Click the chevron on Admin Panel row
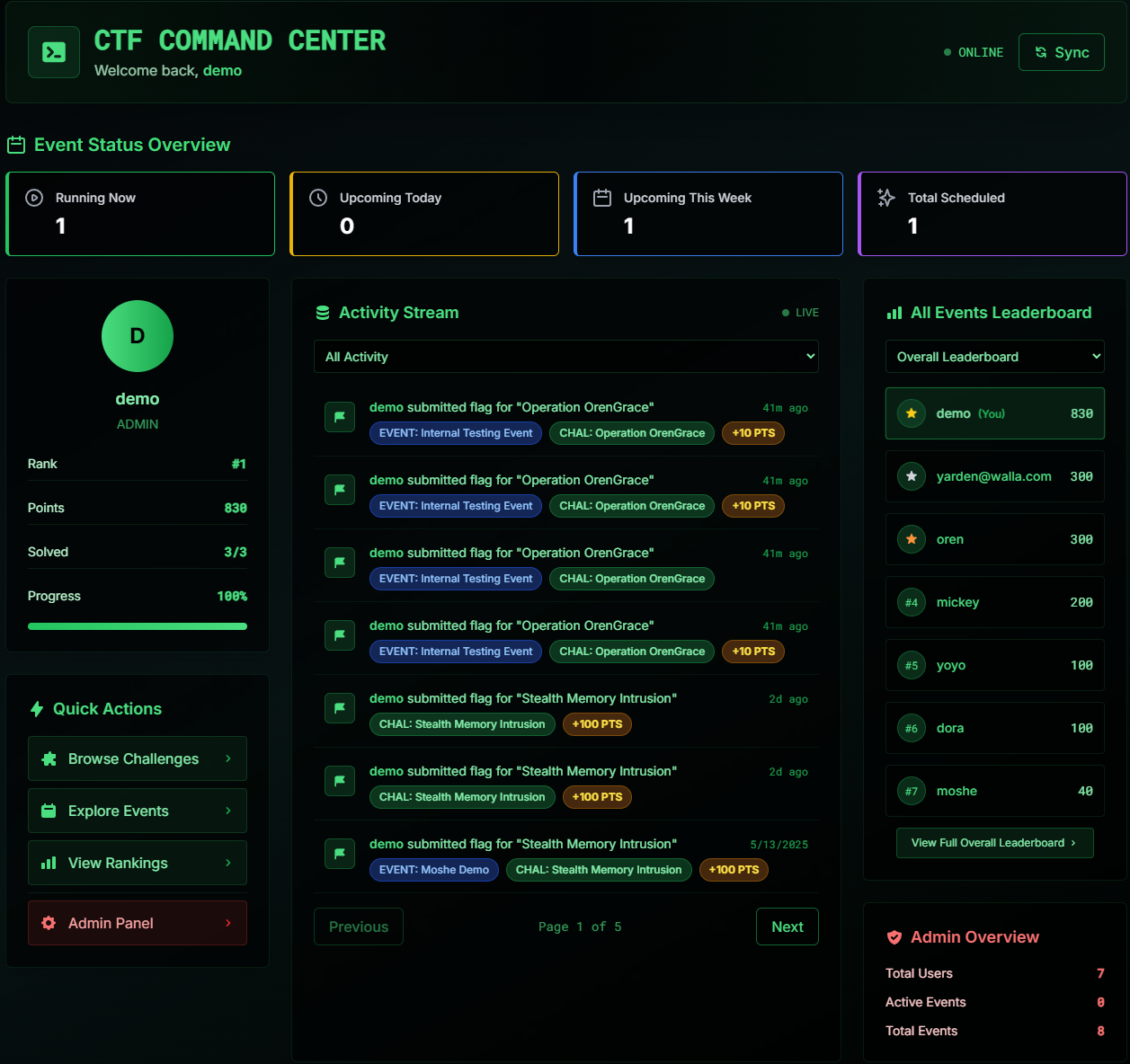Screen dimensions: 1130x1064 (x=228, y=923)
